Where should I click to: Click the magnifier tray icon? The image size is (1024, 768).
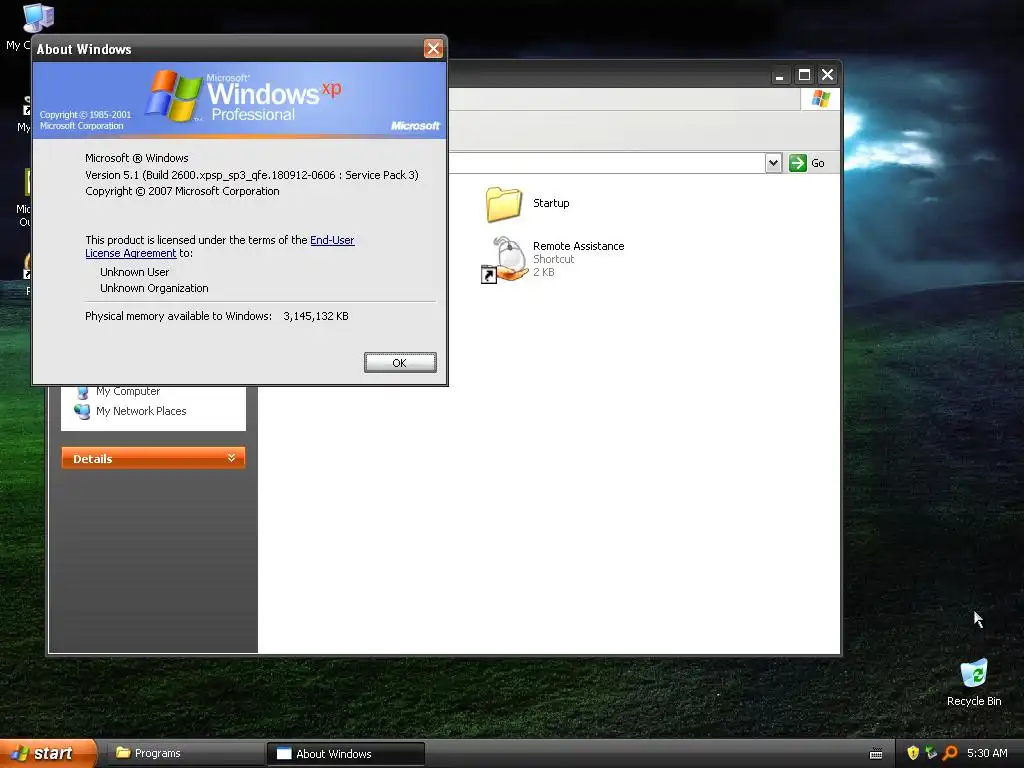click(950, 753)
